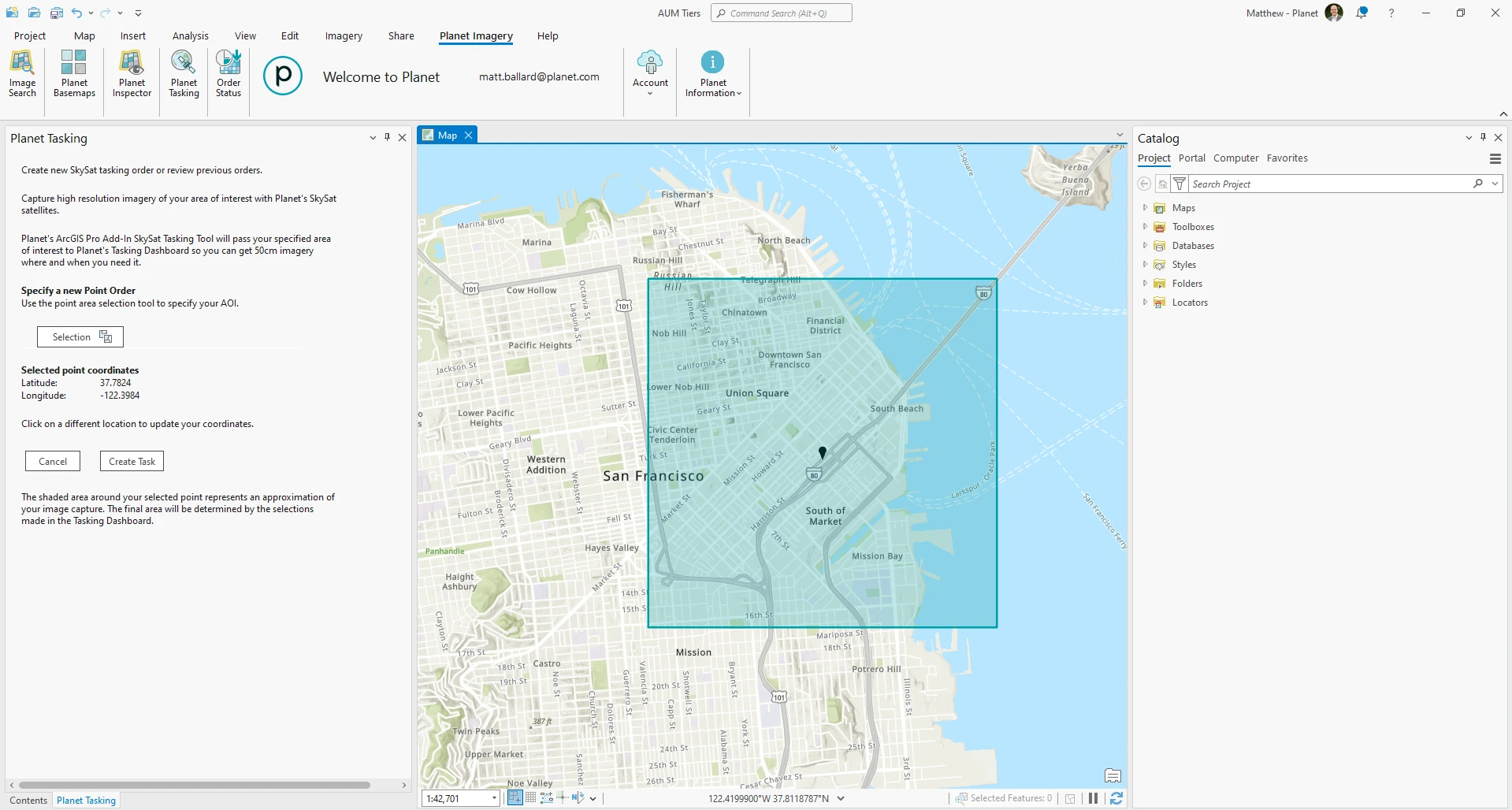This screenshot has height=810, width=1512.
Task: Open the Account dropdown button
Action: pyautogui.click(x=650, y=73)
